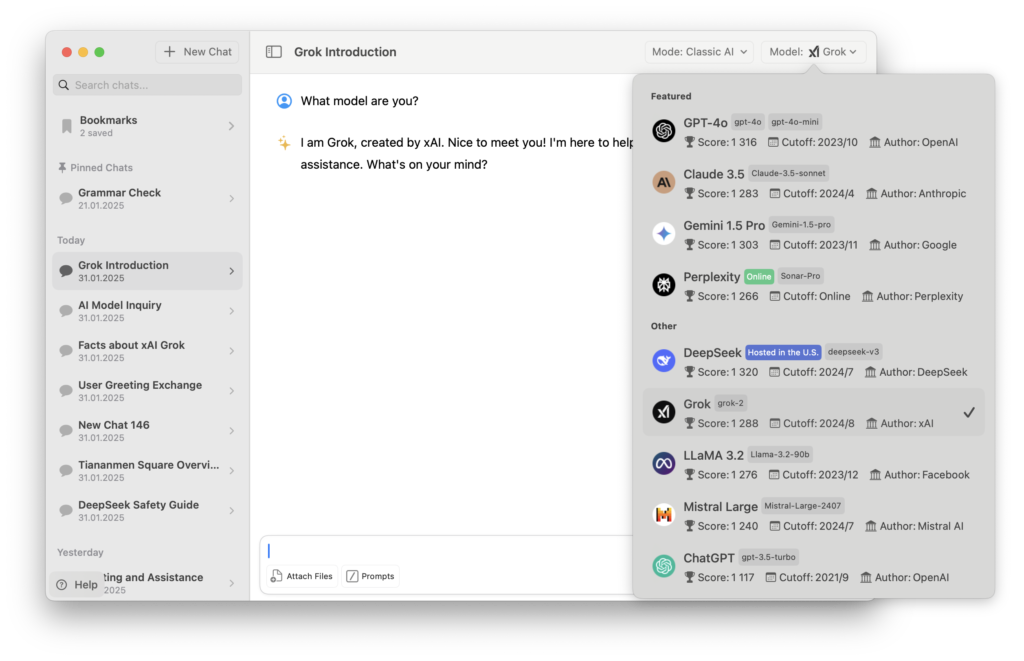The width and height of the screenshot is (1024, 661).
Task: Click the message input box
Action: 447,551
